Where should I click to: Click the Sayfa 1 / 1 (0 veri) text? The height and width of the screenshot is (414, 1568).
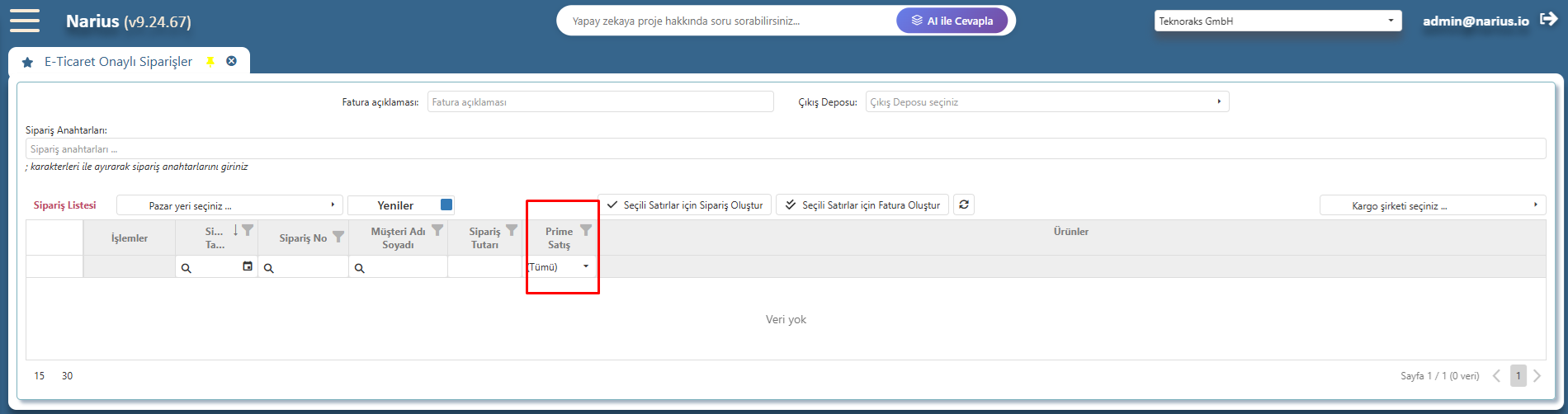click(x=1440, y=376)
